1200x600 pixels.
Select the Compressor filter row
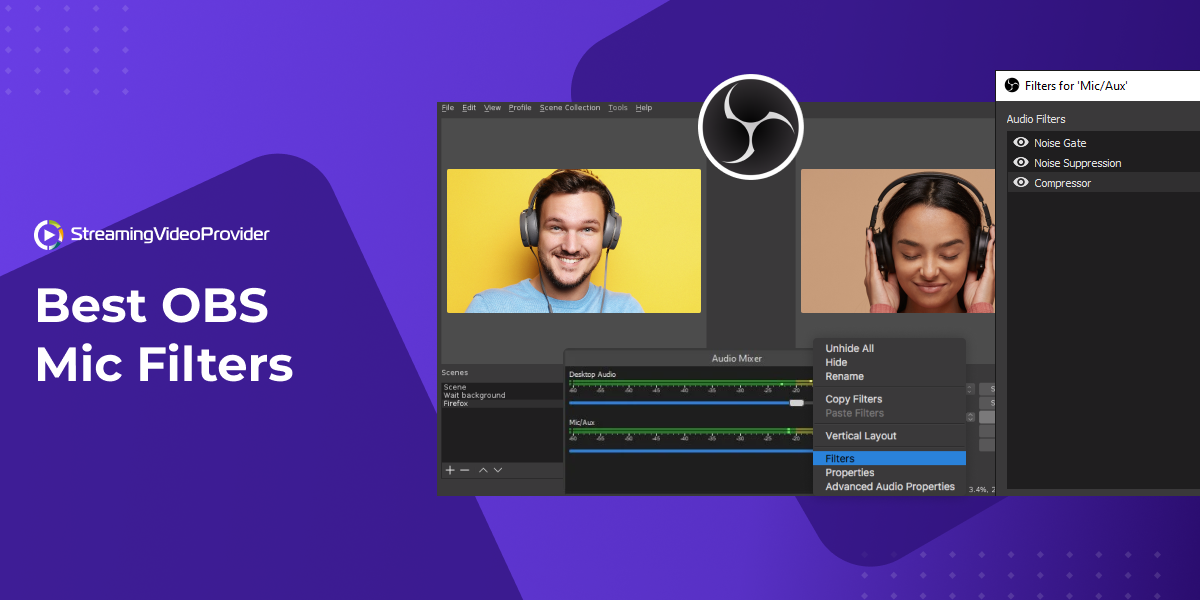[x=1103, y=183]
